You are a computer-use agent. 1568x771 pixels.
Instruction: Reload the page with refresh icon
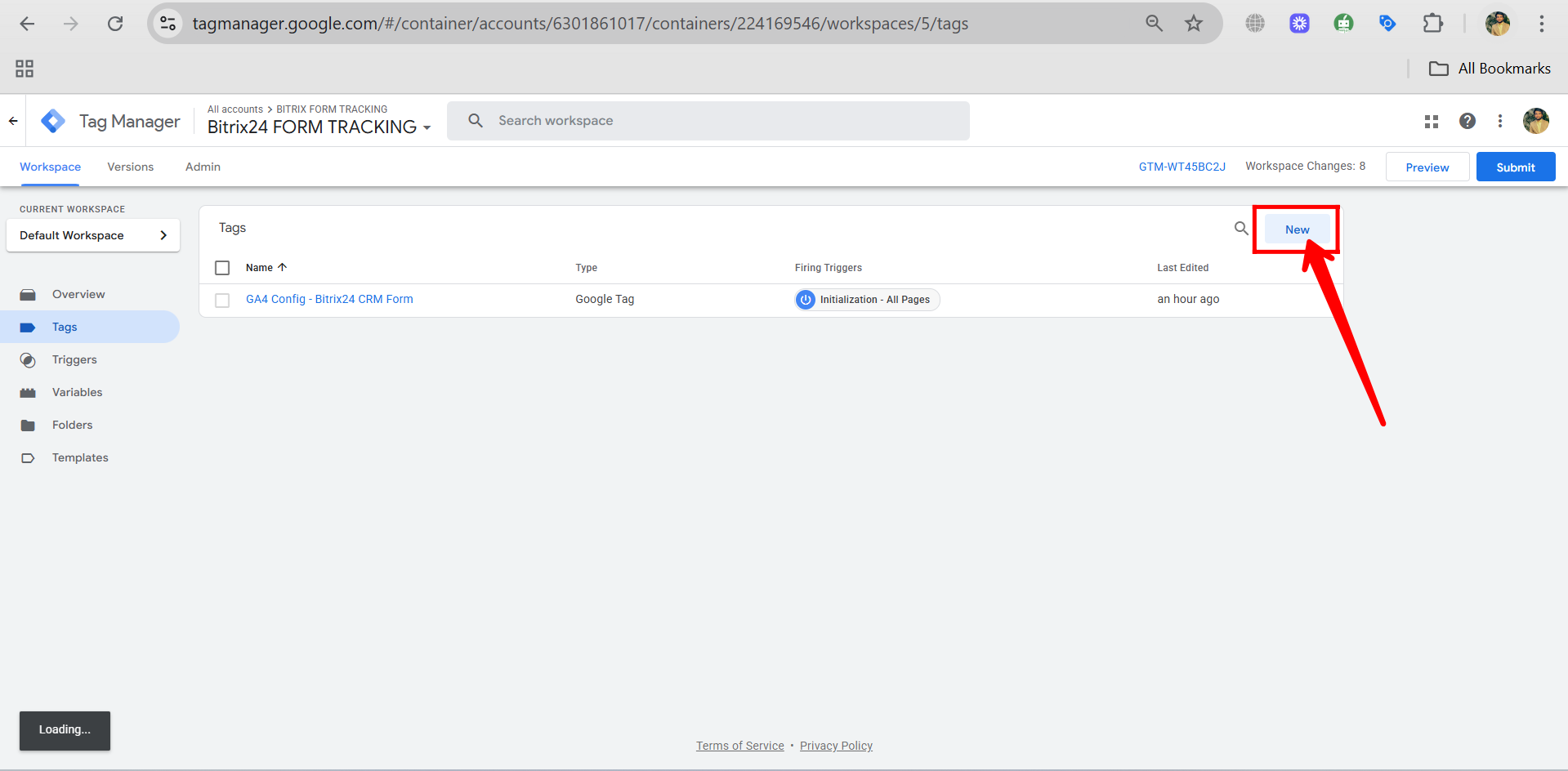(115, 24)
